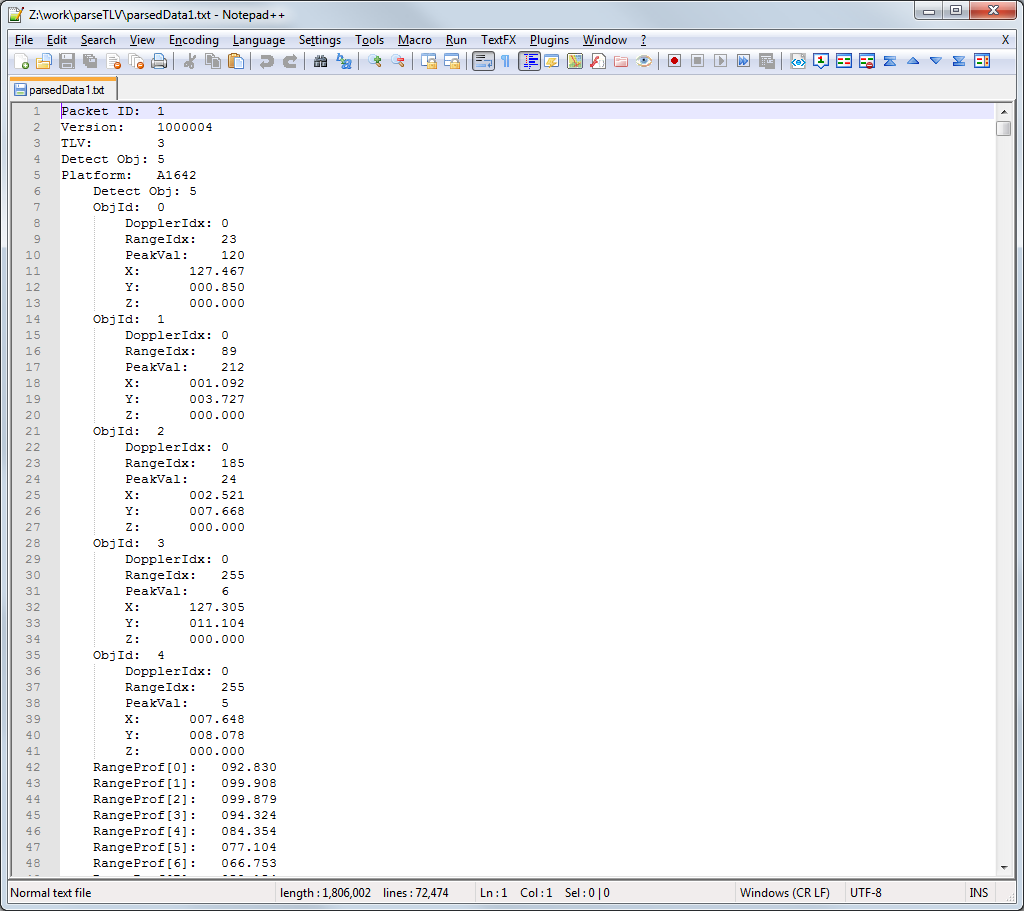Open the File menu
Viewport: 1024px width, 911px height.
tap(24, 40)
